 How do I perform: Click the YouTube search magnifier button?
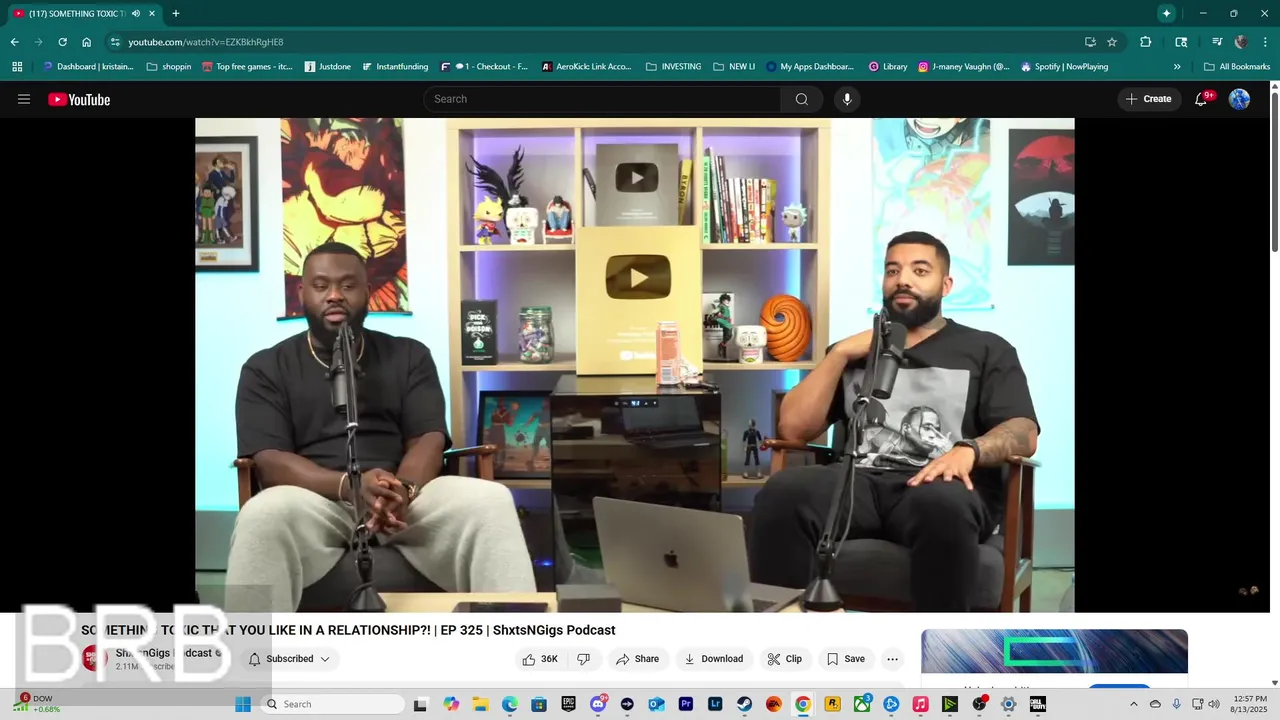[802, 99]
